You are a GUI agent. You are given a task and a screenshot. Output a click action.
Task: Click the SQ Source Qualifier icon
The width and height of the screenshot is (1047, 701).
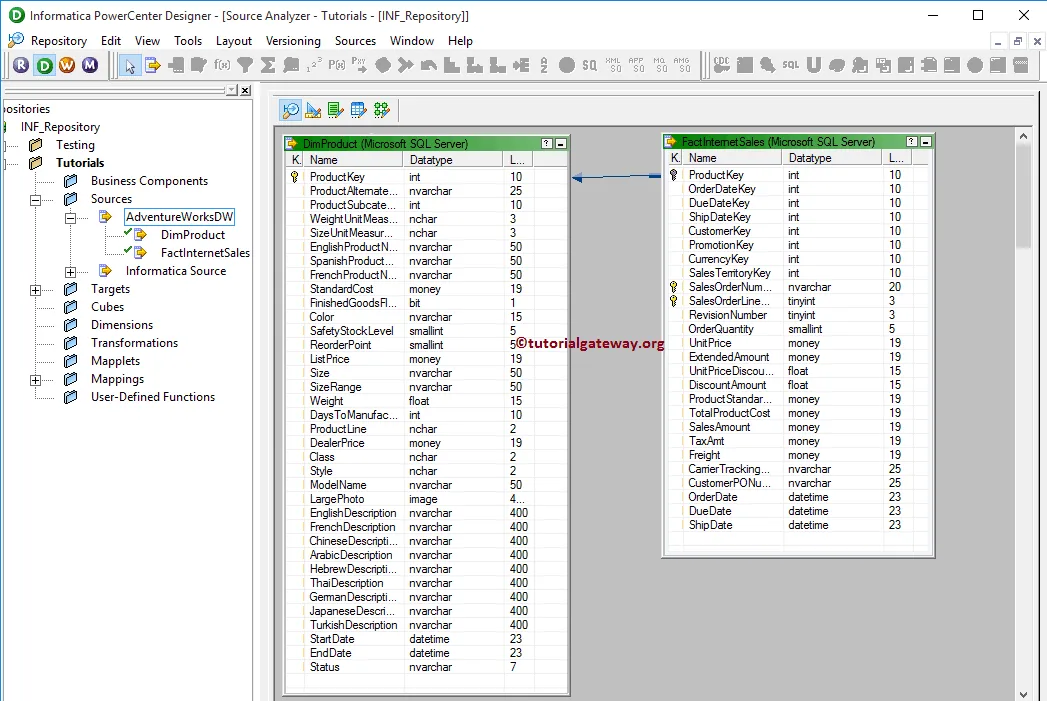pos(590,65)
